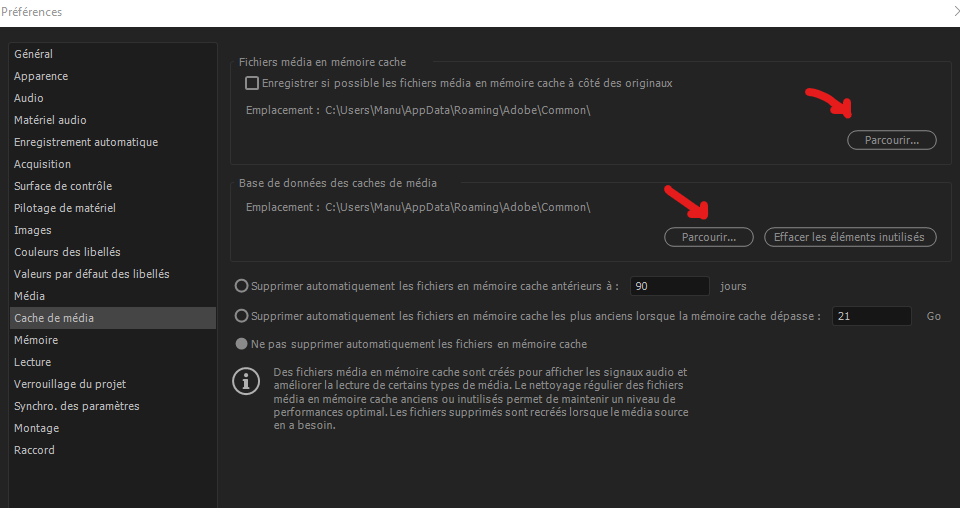Click Parcourir for media cache files location
Image resolution: width=960 pixels, height=508 pixels.
pos(891,140)
